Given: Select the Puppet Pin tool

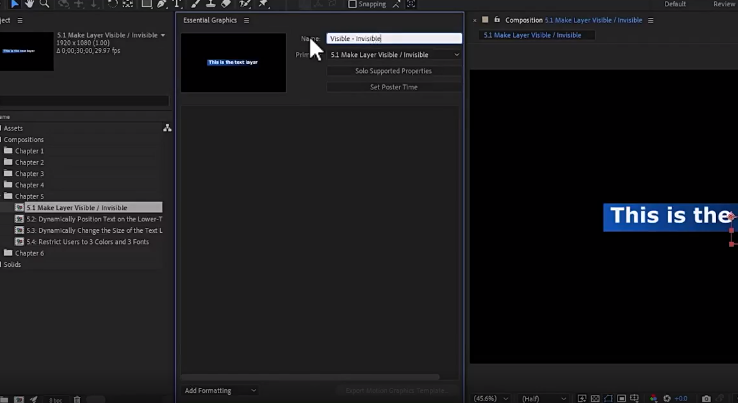Looking at the screenshot, I should [x=264, y=4].
